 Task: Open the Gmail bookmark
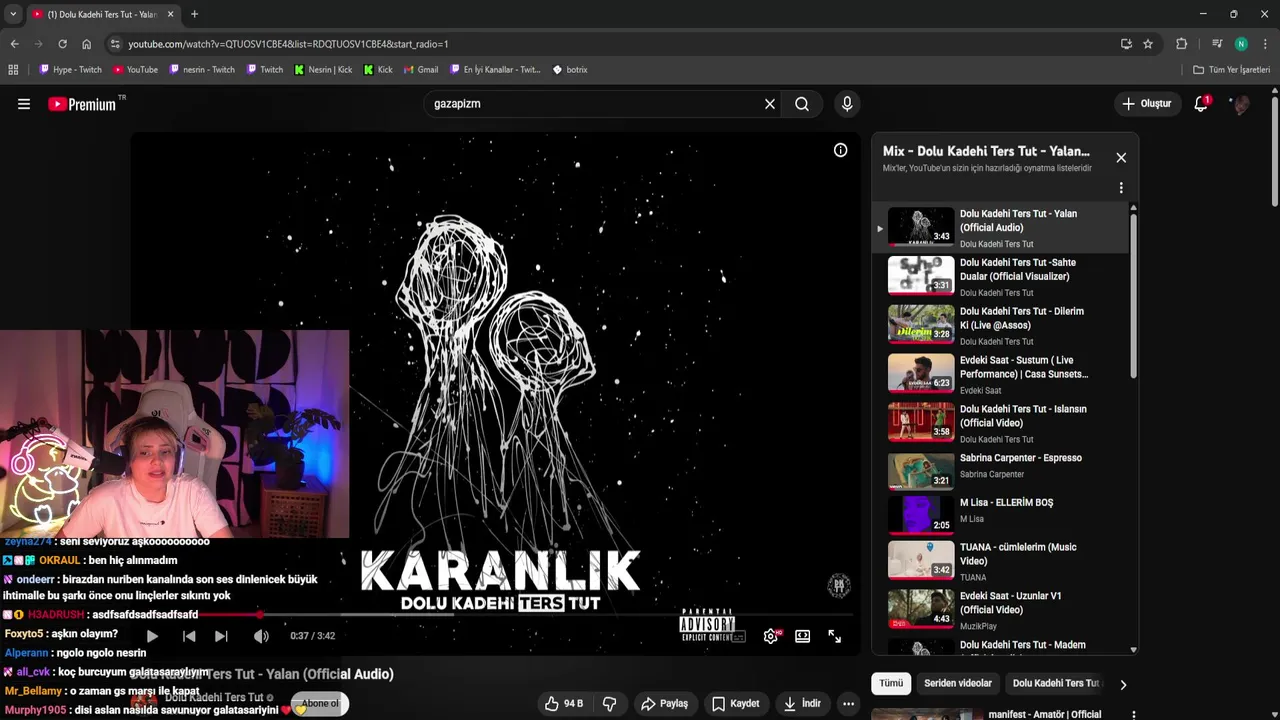tap(421, 70)
